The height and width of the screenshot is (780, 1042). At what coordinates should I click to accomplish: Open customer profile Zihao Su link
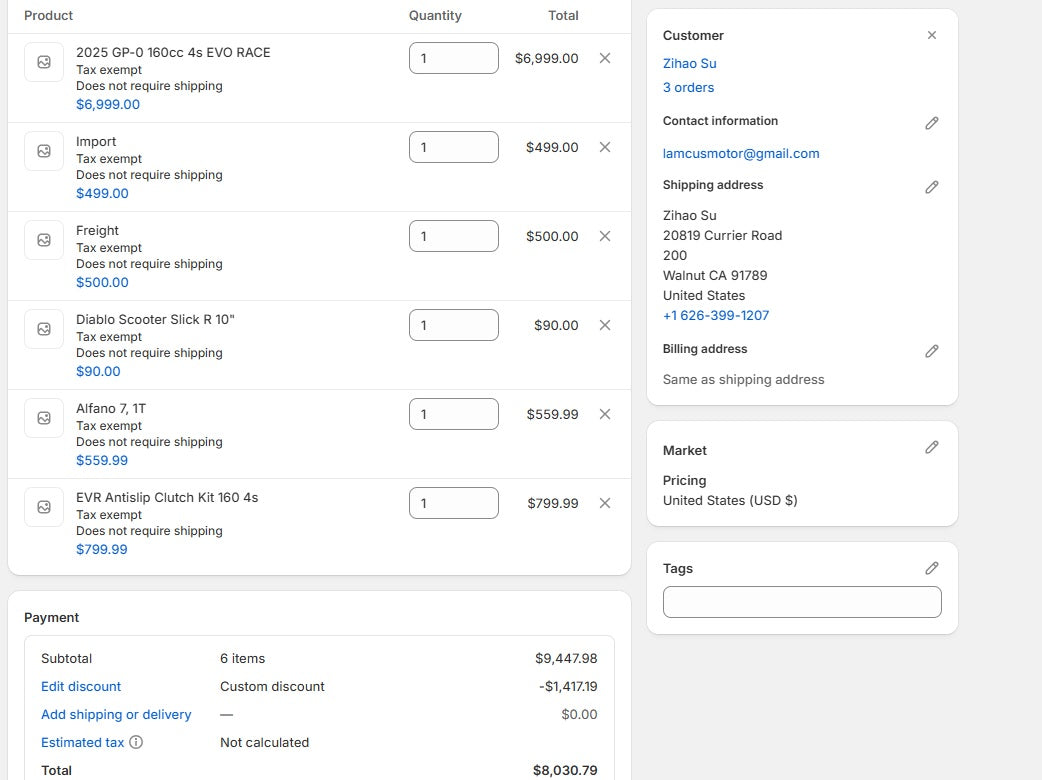689,64
